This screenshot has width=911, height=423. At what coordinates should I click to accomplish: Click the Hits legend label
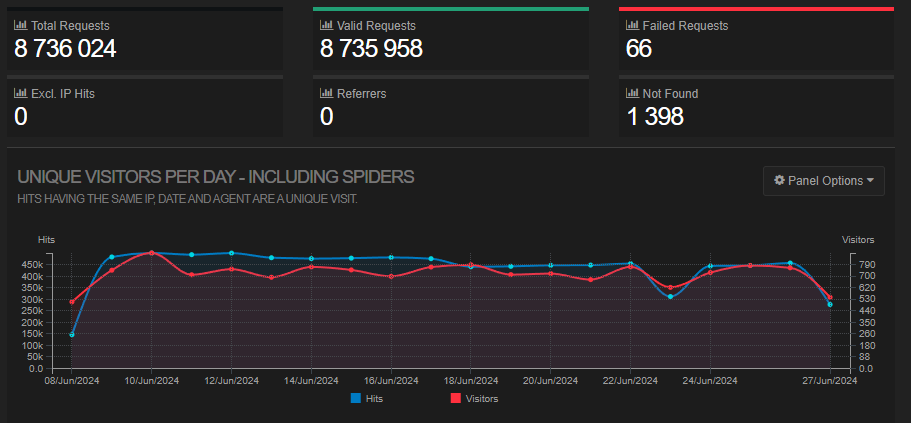(375, 399)
